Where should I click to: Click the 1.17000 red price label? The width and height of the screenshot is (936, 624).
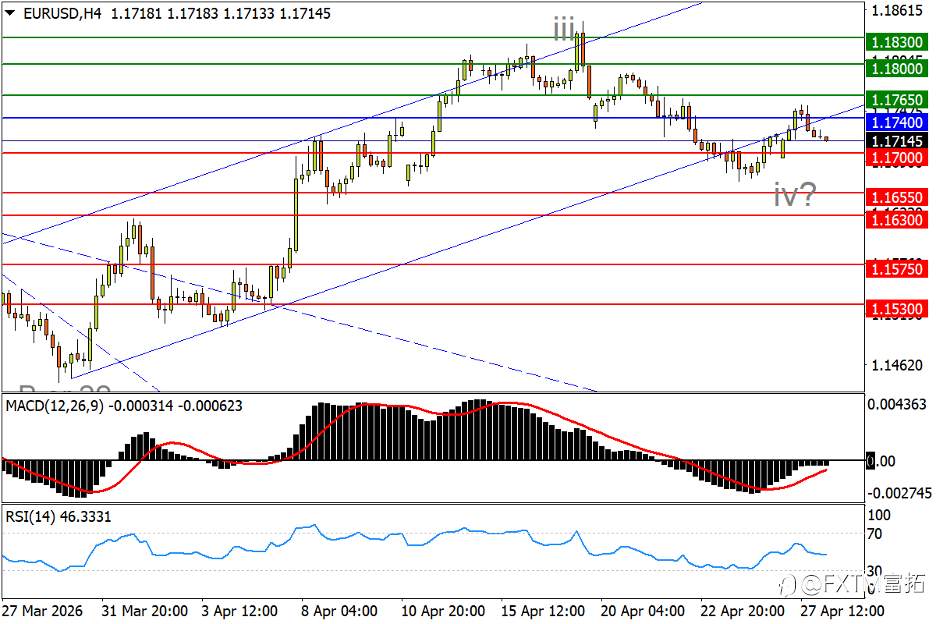[896, 158]
